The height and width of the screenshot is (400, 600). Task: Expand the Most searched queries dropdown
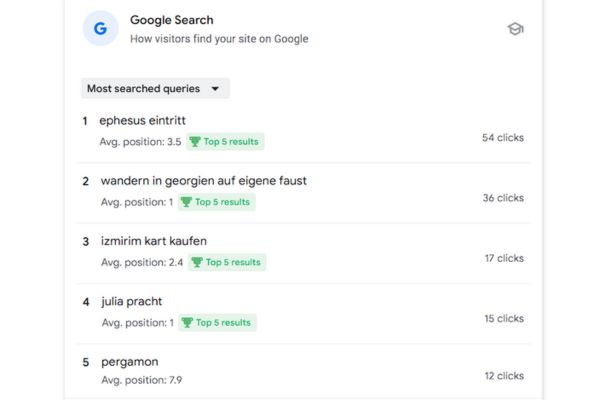(155, 88)
